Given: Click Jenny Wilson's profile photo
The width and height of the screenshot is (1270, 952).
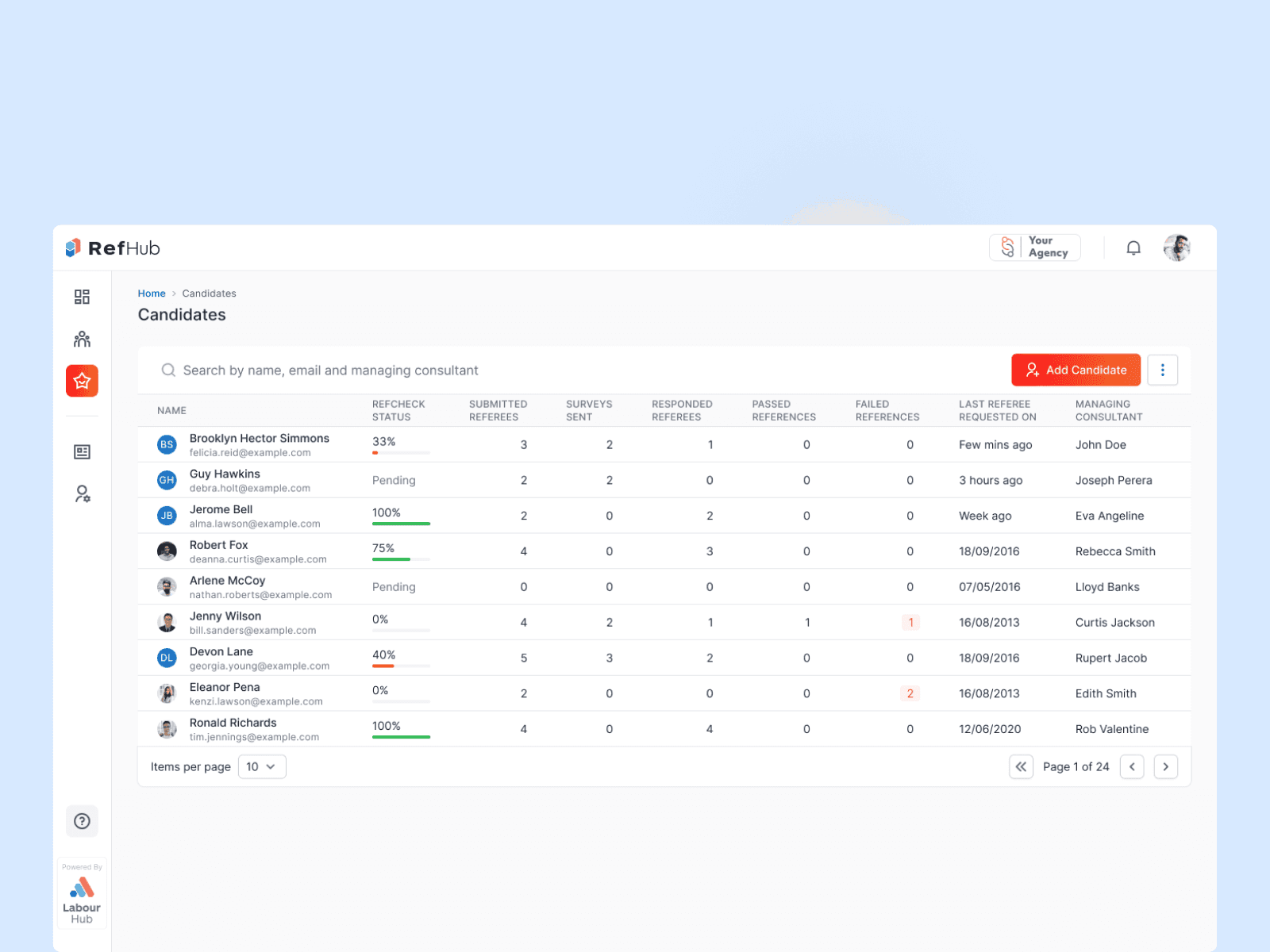Looking at the screenshot, I should tap(167, 623).
